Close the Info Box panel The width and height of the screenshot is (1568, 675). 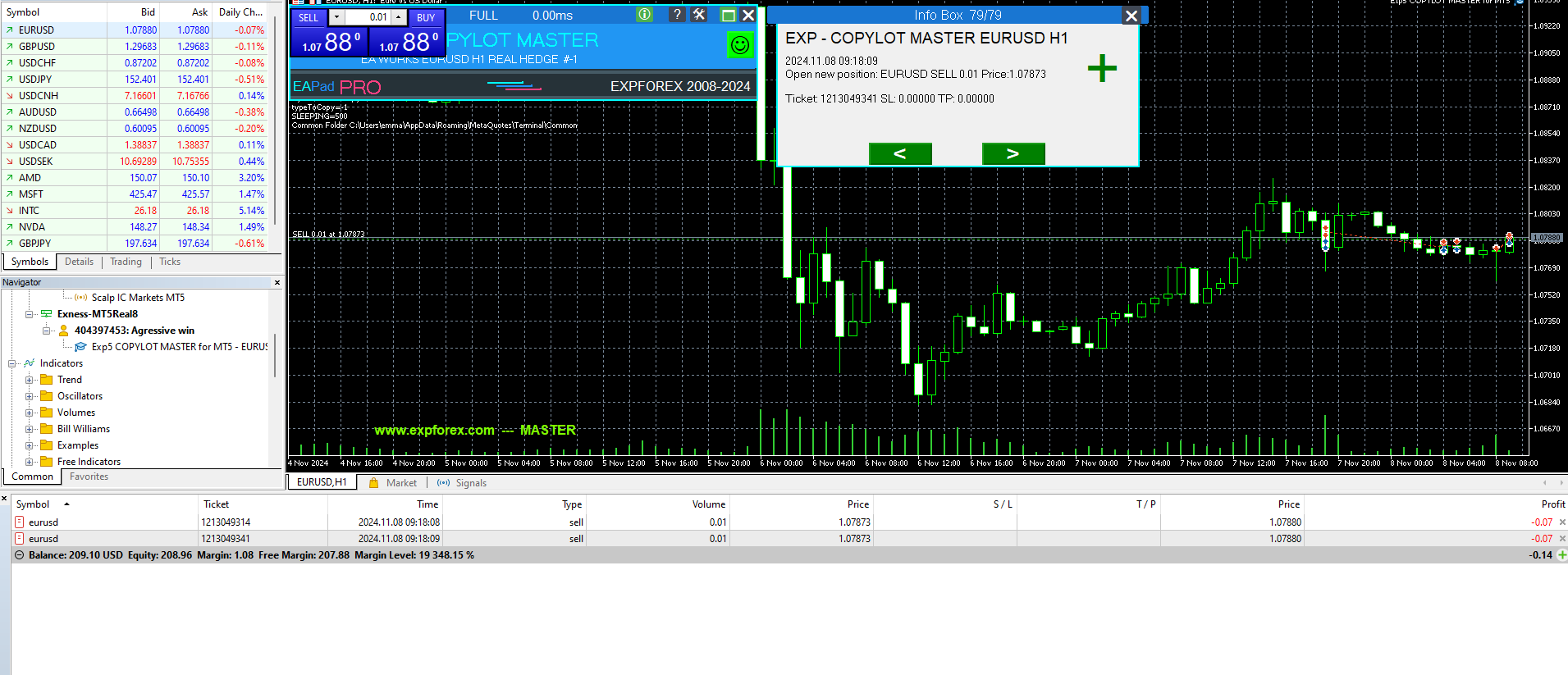[x=1131, y=15]
